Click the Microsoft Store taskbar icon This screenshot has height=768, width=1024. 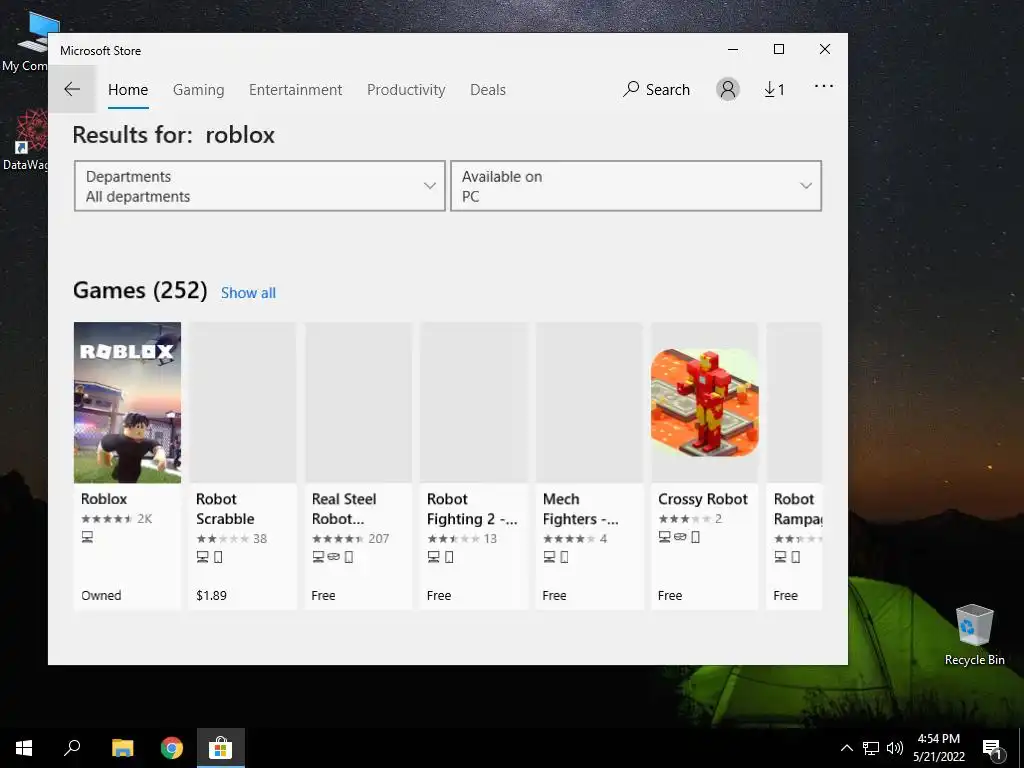(221, 748)
